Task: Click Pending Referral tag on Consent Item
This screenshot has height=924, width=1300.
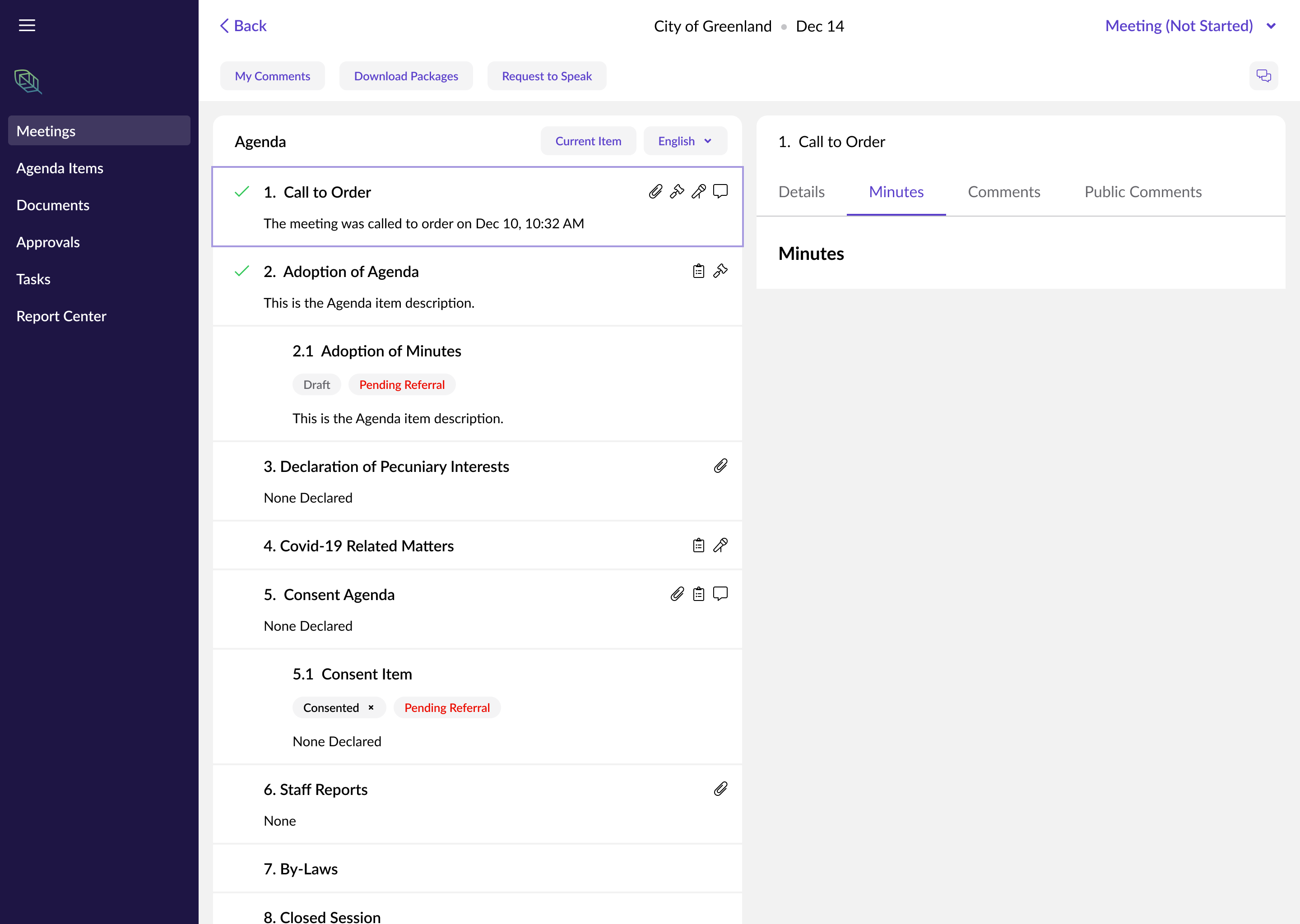Action: (447, 707)
